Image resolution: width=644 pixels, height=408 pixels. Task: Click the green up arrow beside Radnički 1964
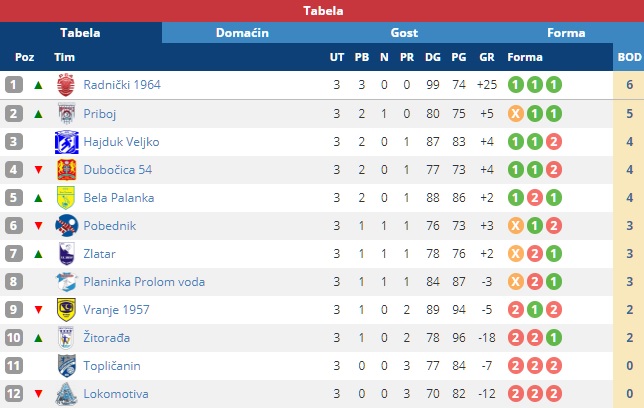pos(39,85)
